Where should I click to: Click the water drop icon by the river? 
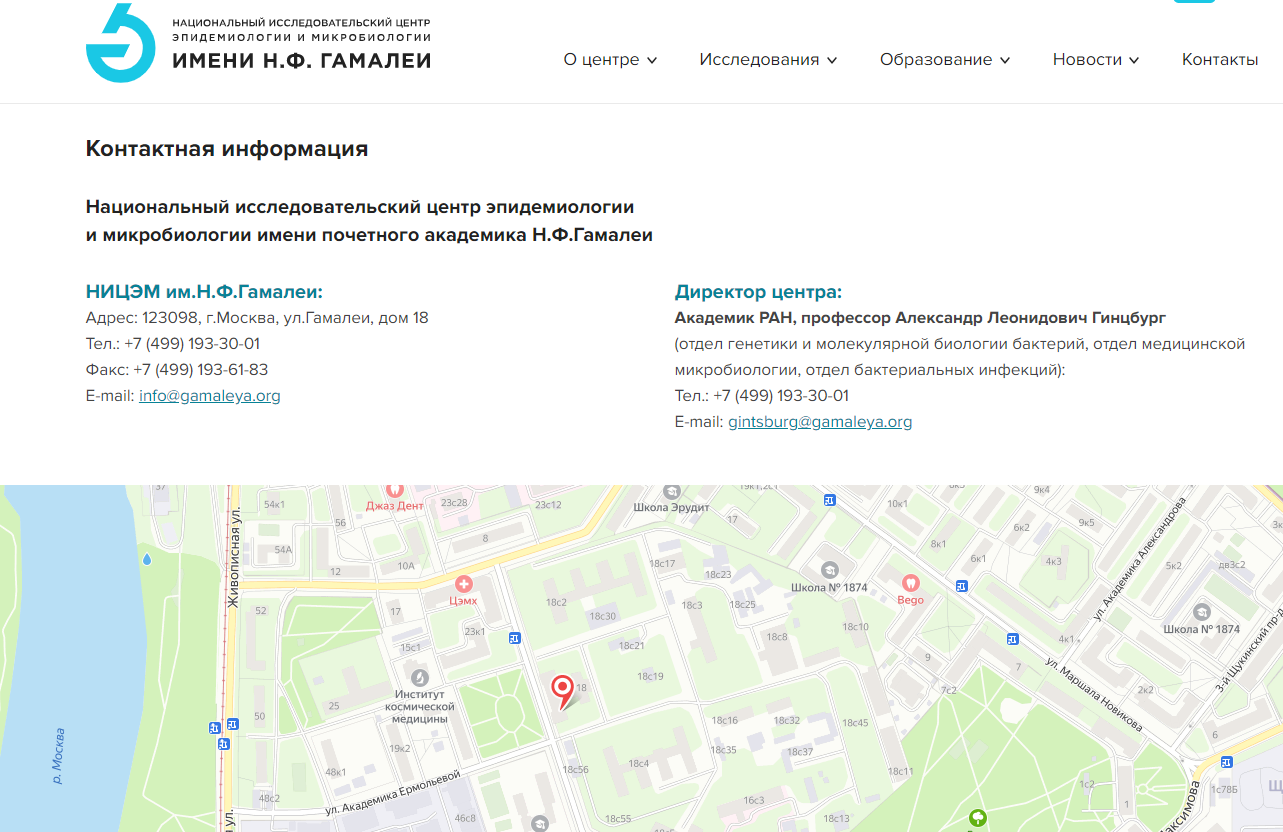[148, 560]
